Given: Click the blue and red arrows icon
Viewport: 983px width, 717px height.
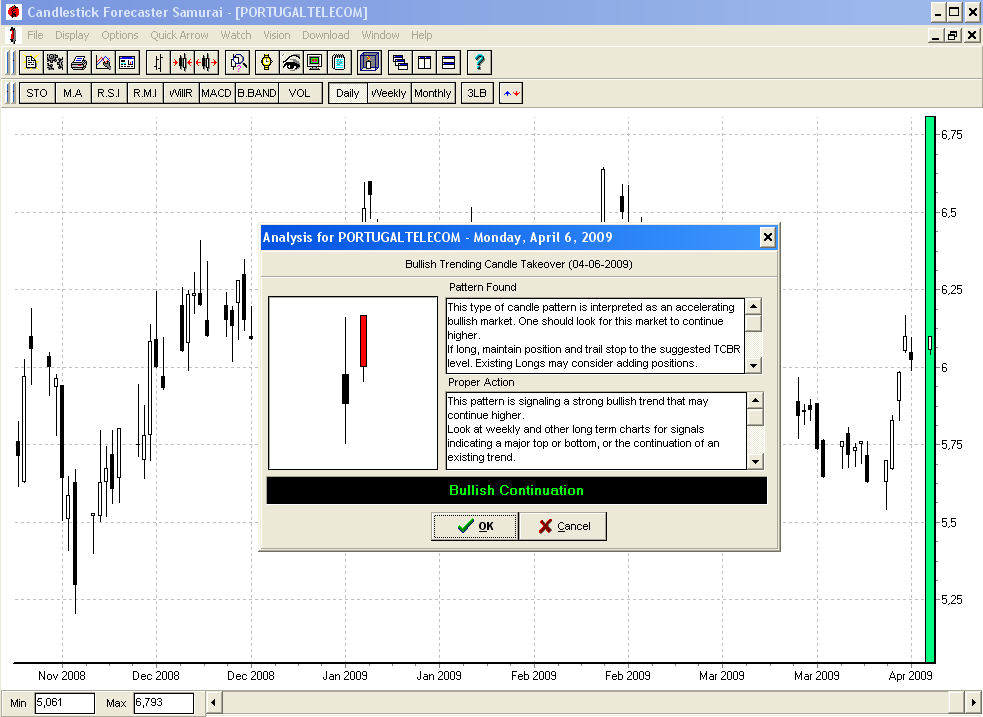Looking at the screenshot, I should (511, 93).
